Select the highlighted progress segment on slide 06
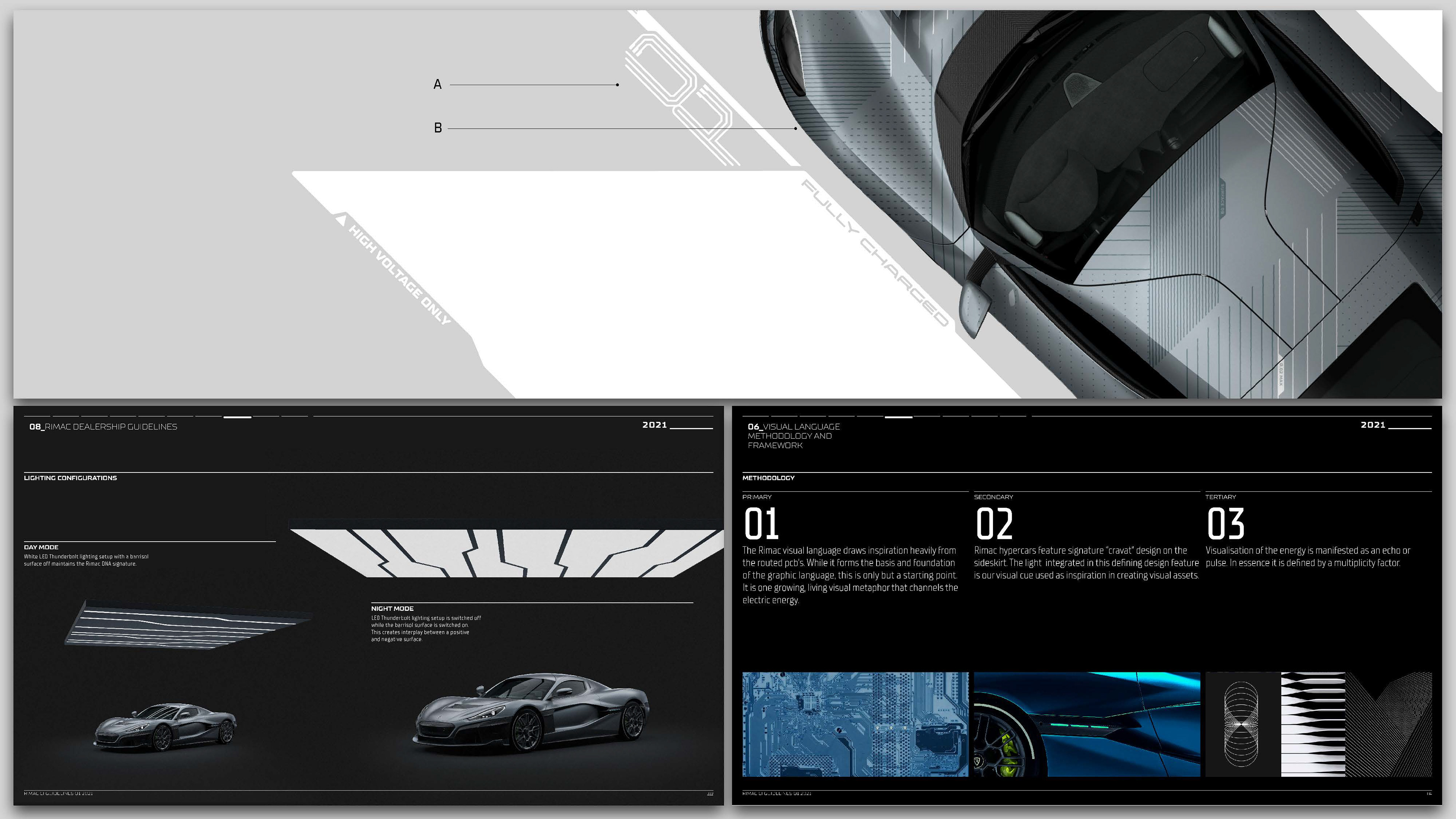The height and width of the screenshot is (819, 1456). [x=898, y=417]
